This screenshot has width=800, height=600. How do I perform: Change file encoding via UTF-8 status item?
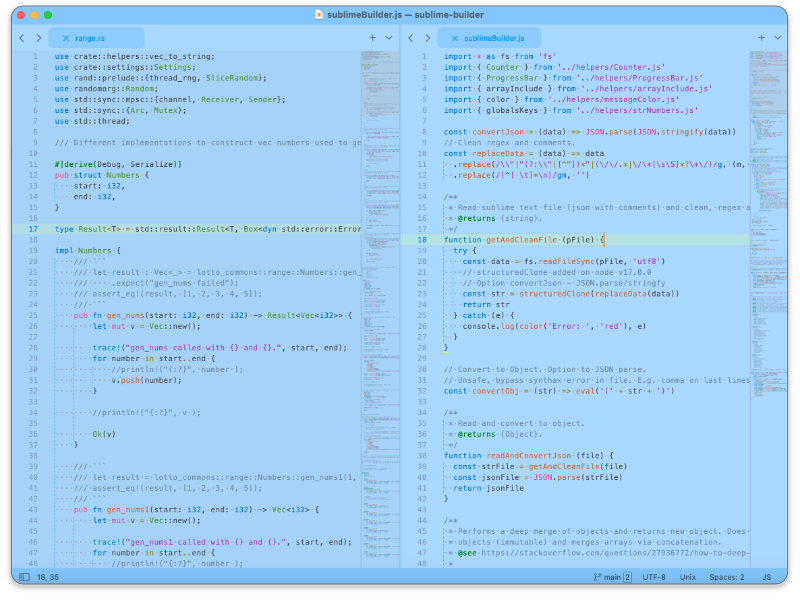click(654, 577)
